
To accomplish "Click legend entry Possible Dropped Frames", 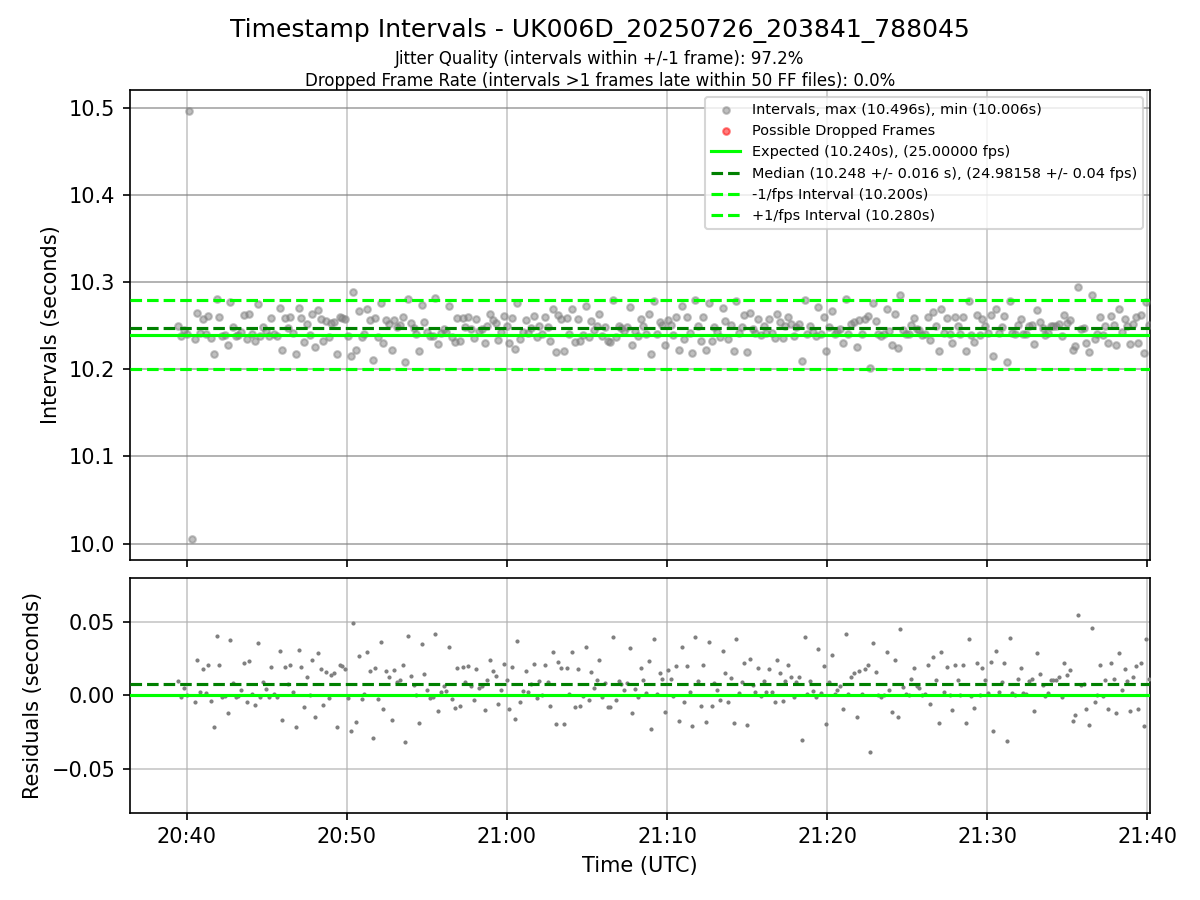I will tap(843, 130).
